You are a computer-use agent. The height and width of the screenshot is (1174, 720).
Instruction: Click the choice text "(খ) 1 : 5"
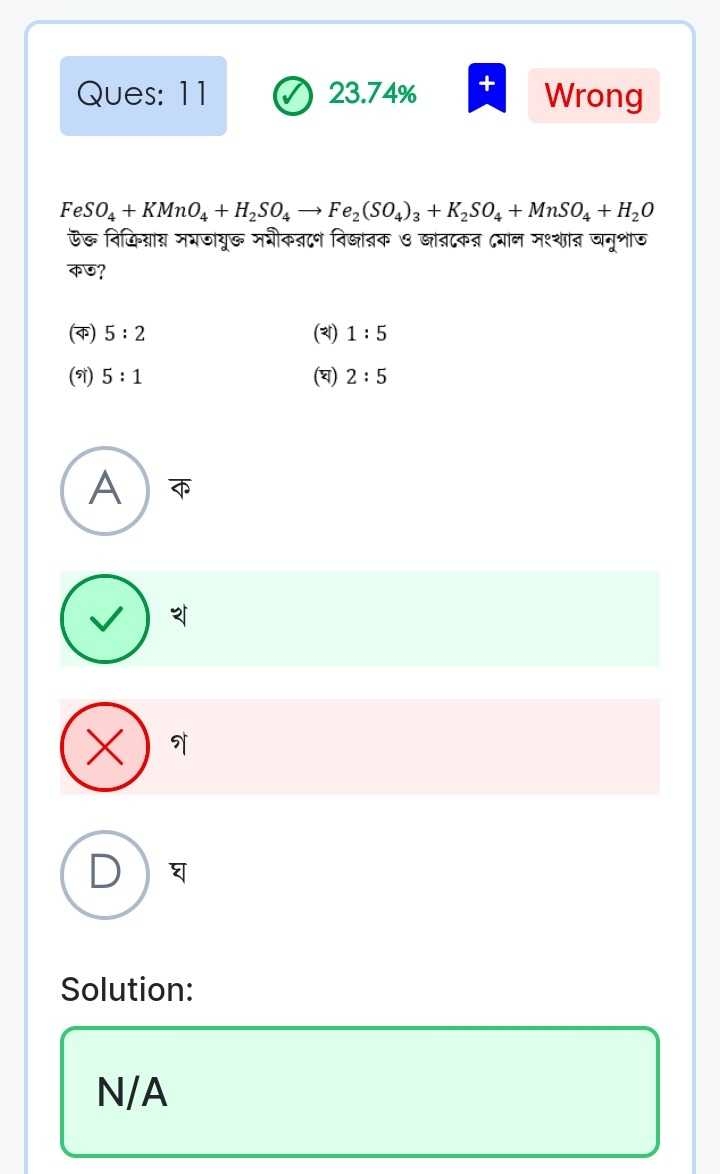tap(349, 334)
